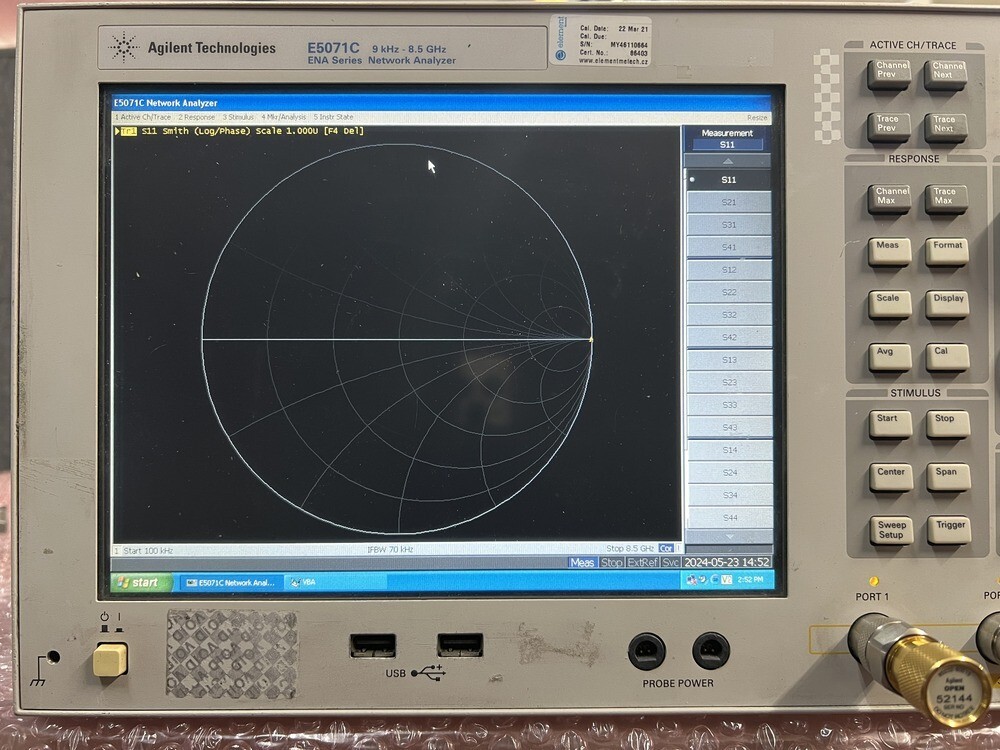Open the 2 Response menu

click(196, 117)
